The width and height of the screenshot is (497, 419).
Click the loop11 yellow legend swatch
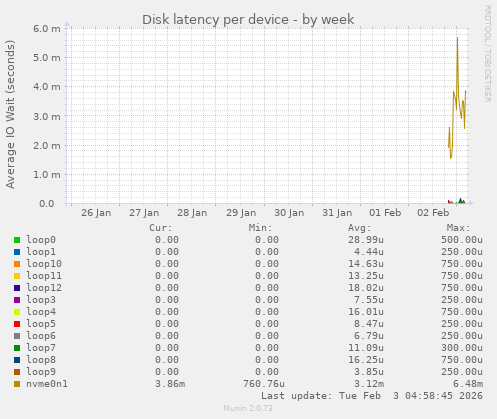coord(17,276)
